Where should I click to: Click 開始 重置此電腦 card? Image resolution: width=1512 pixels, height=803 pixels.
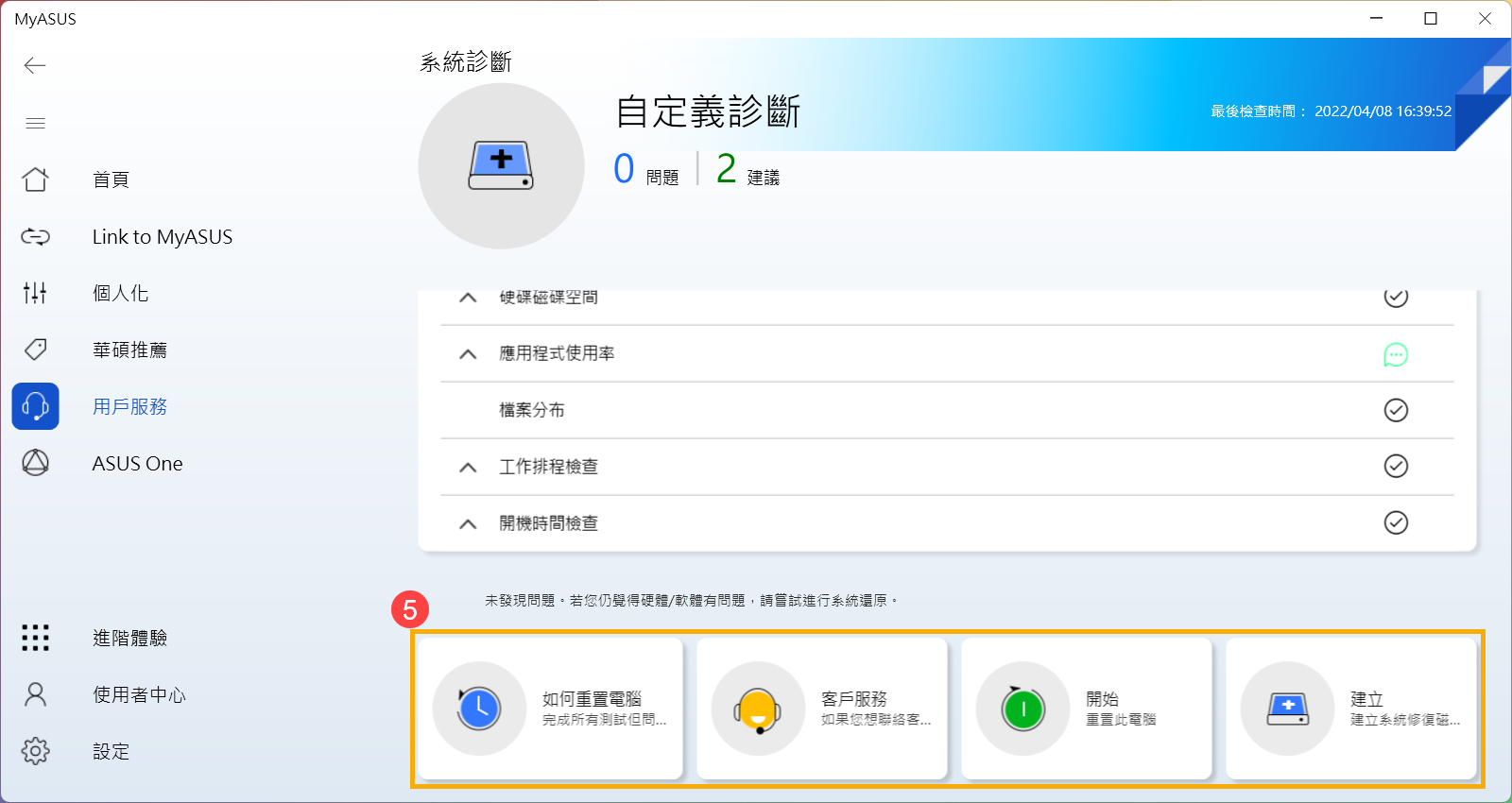[1087, 709]
